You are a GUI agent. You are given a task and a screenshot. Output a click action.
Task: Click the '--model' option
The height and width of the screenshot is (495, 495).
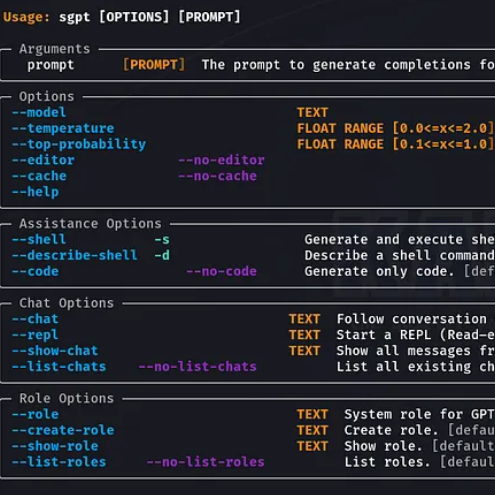coord(39,113)
